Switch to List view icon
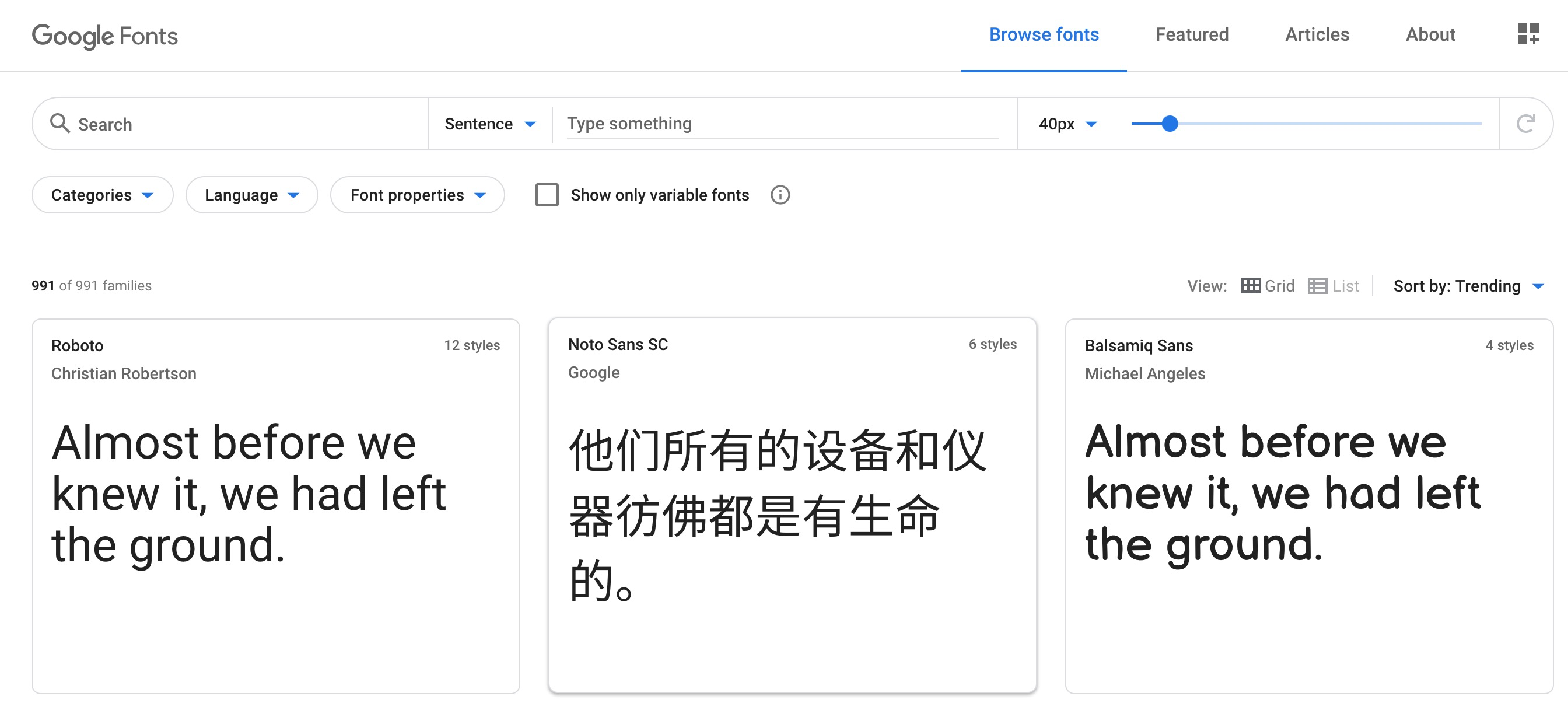 (1317, 285)
